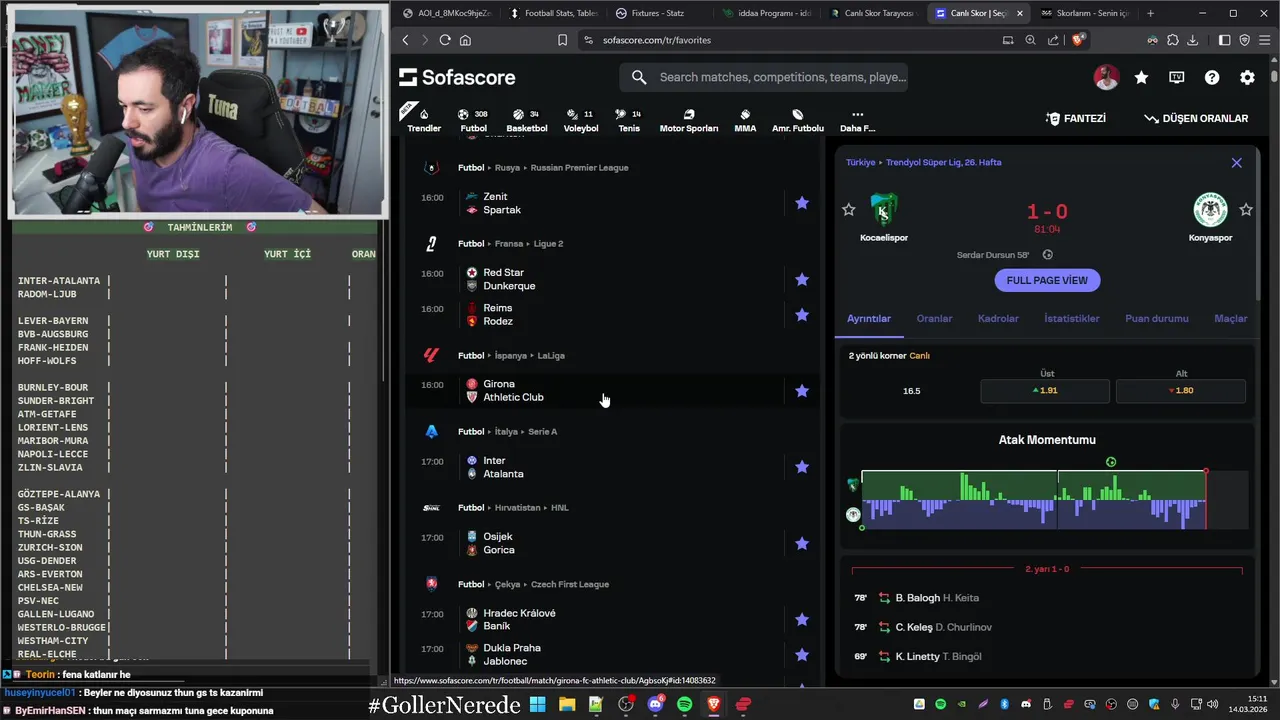Open the Trendyol Süper Lig breadcrumb link

tap(944, 162)
